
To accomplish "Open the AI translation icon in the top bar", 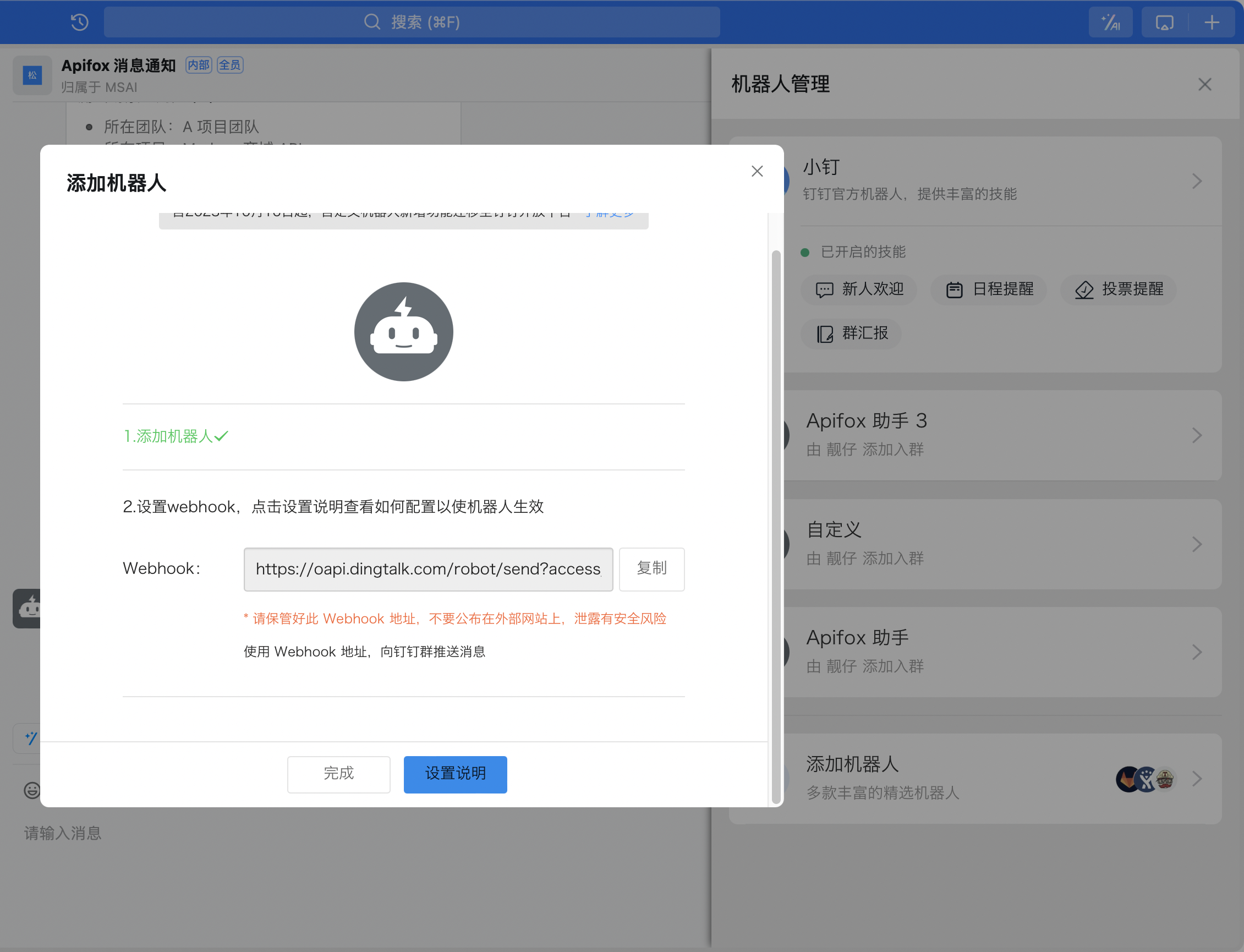I will click(x=1110, y=21).
